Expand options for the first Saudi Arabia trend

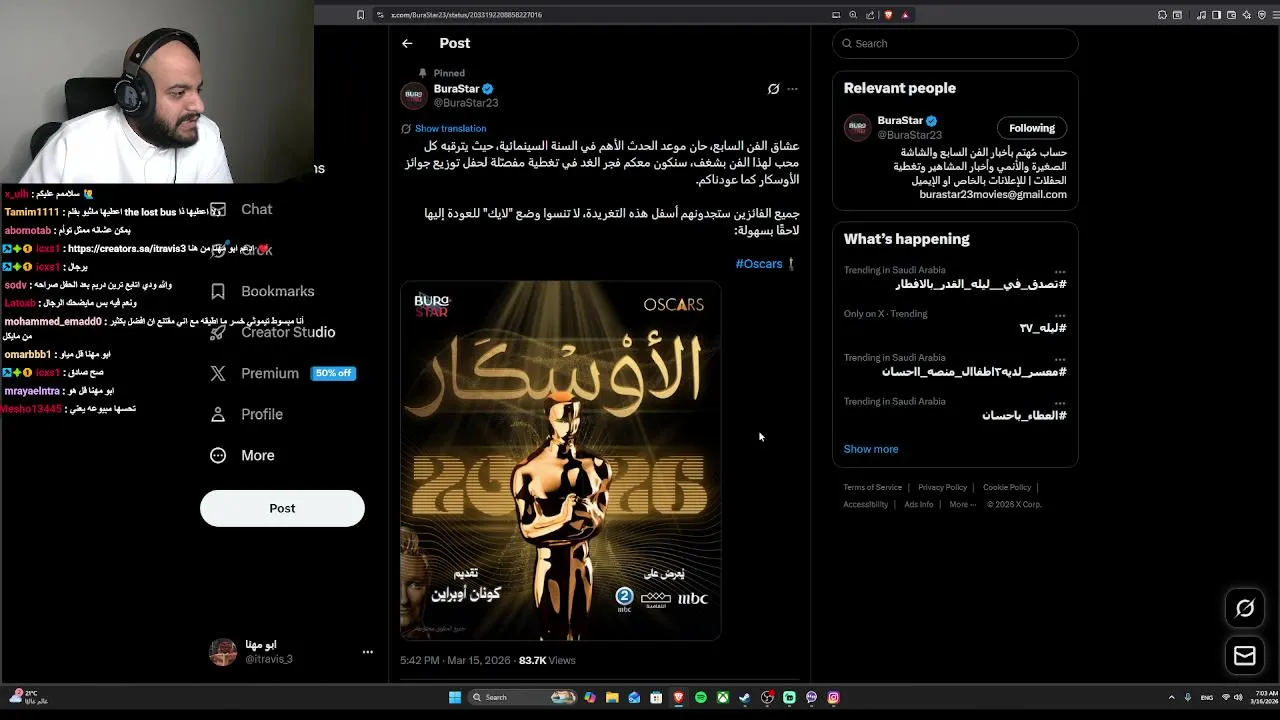(x=1060, y=271)
